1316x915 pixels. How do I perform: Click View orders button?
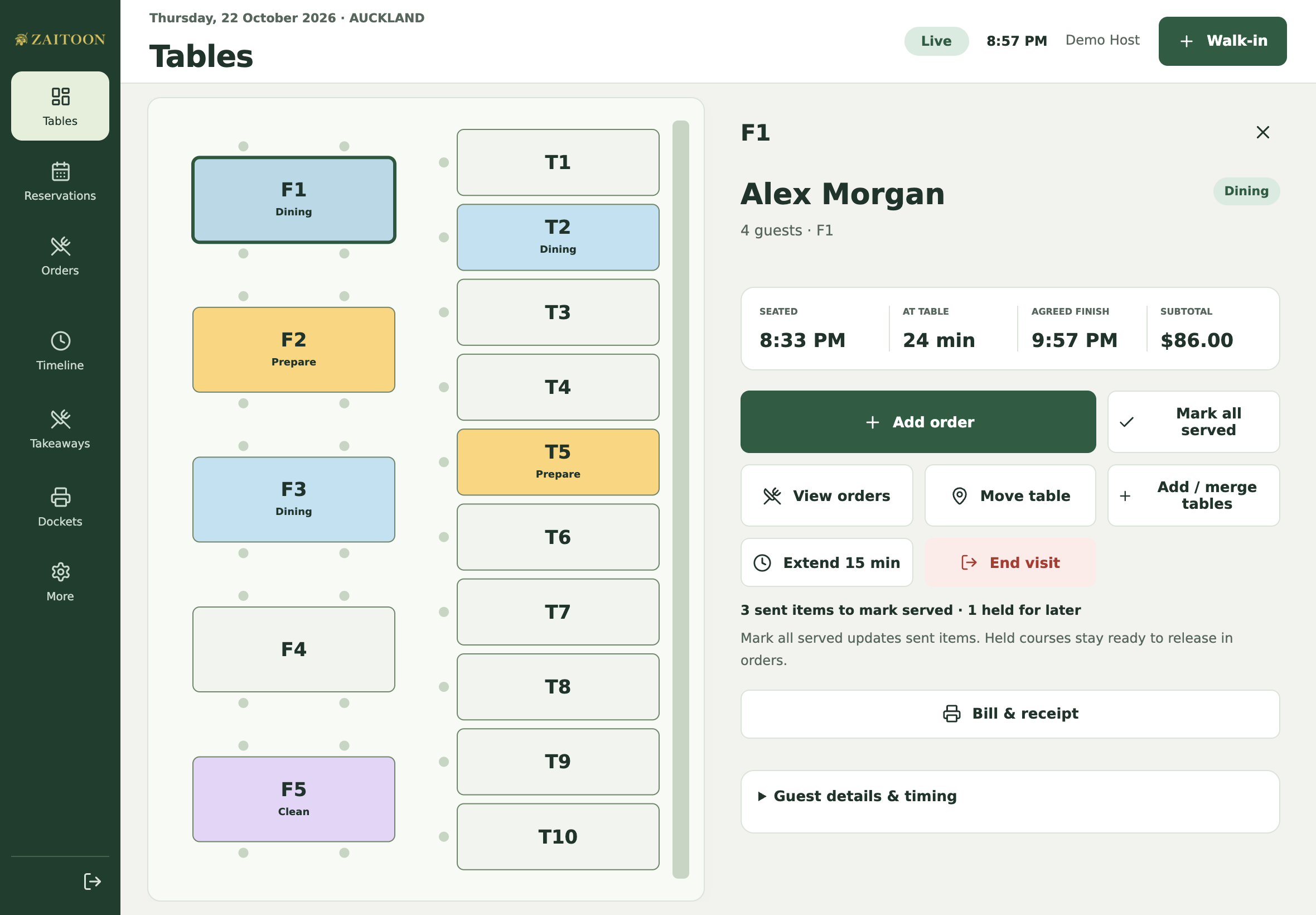tap(826, 496)
